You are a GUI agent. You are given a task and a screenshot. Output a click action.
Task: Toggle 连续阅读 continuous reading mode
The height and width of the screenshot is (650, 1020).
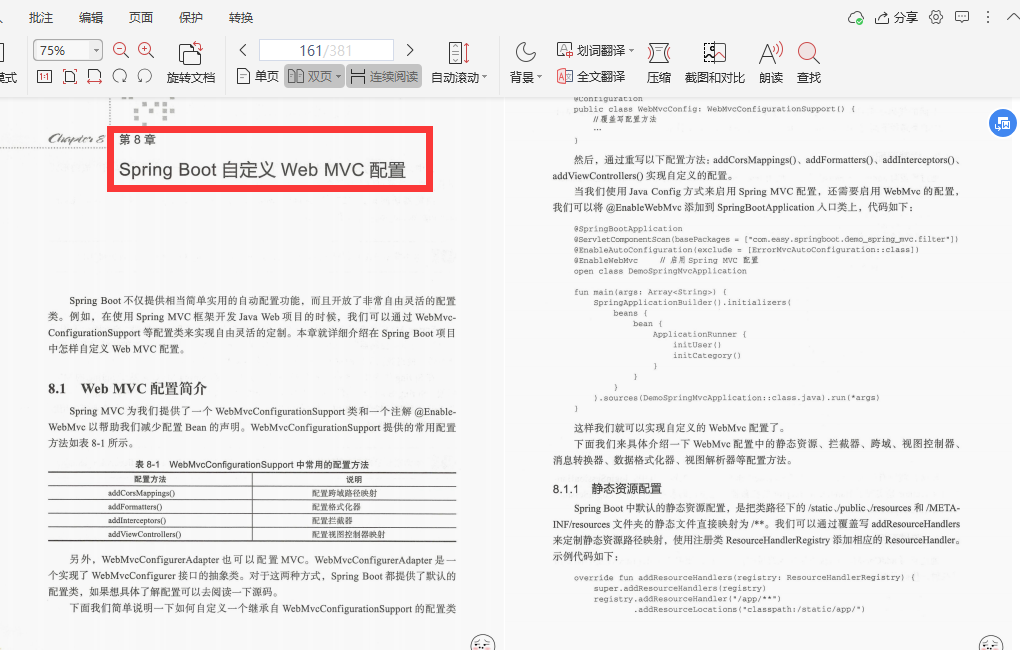pyautogui.click(x=384, y=77)
